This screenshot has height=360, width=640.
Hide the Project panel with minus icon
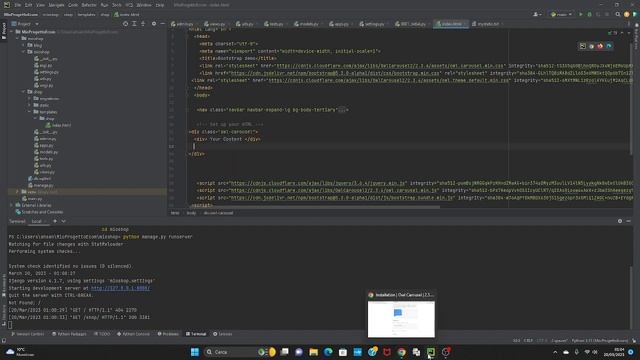pyautogui.click(x=162, y=24)
